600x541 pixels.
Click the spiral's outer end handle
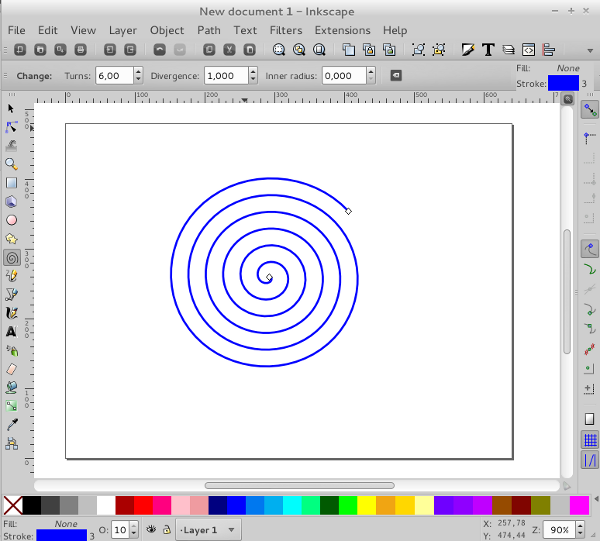click(348, 211)
